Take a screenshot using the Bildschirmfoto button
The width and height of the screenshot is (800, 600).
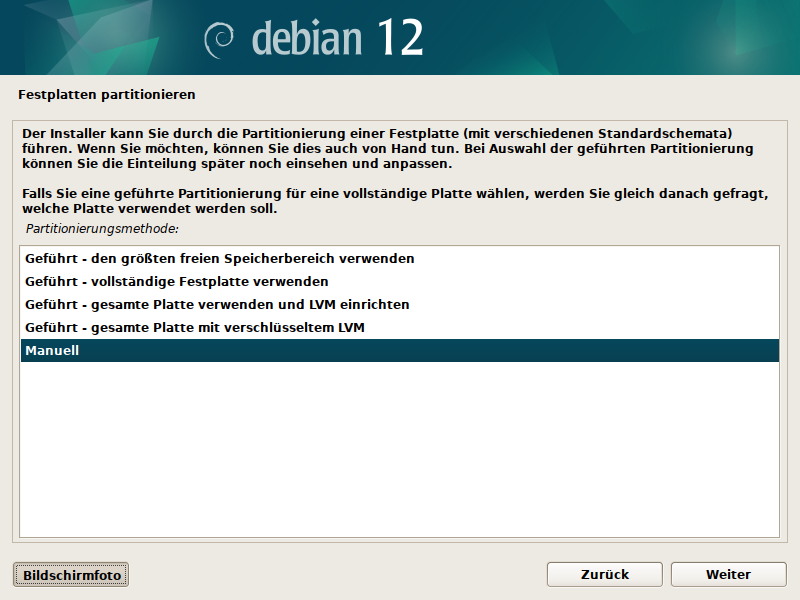pos(71,575)
